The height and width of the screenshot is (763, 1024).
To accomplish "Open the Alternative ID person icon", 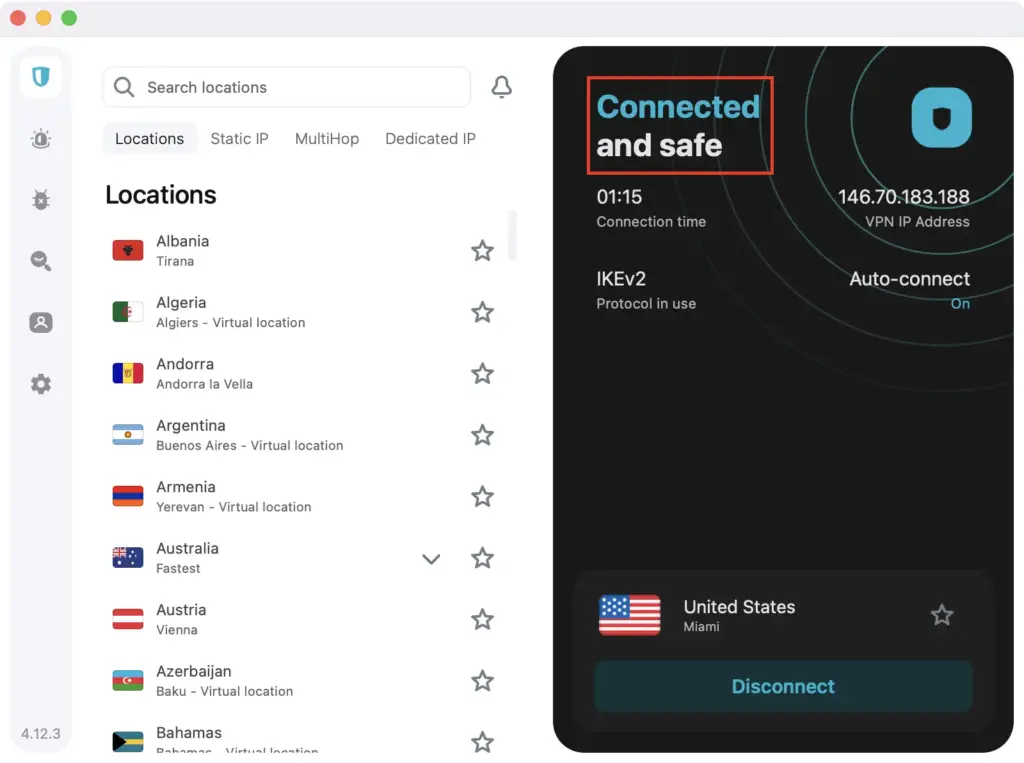I will tap(41, 323).
